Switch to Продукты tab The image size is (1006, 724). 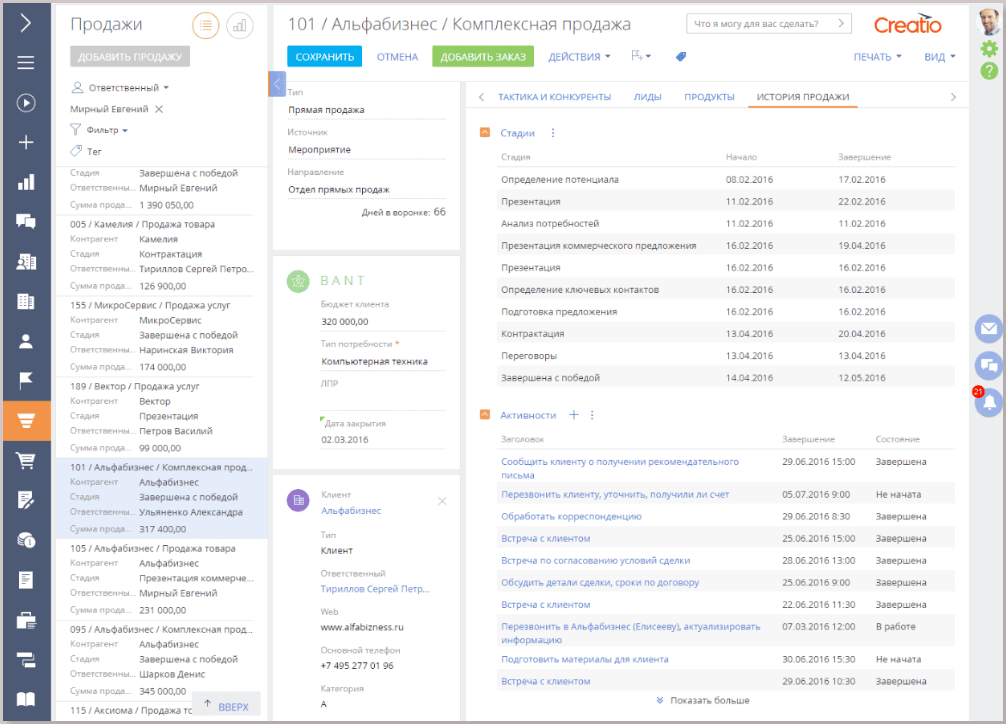709,97
